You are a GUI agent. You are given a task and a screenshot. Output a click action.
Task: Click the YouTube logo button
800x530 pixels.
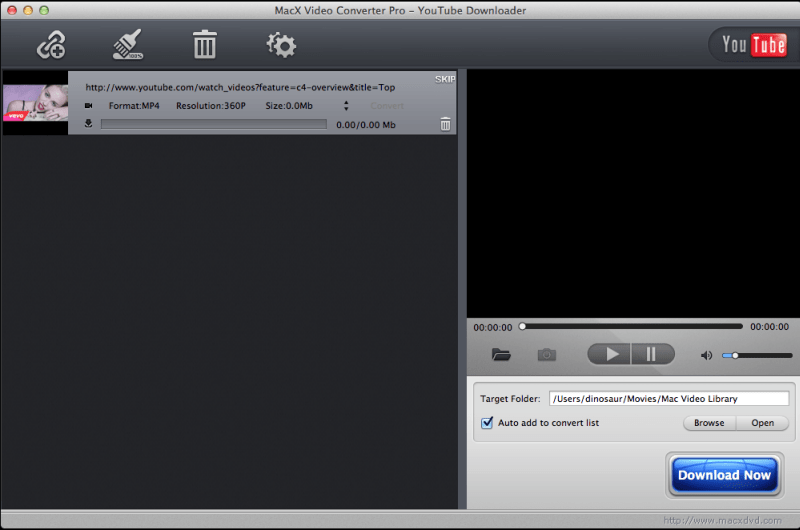click(x=754, y=45)
